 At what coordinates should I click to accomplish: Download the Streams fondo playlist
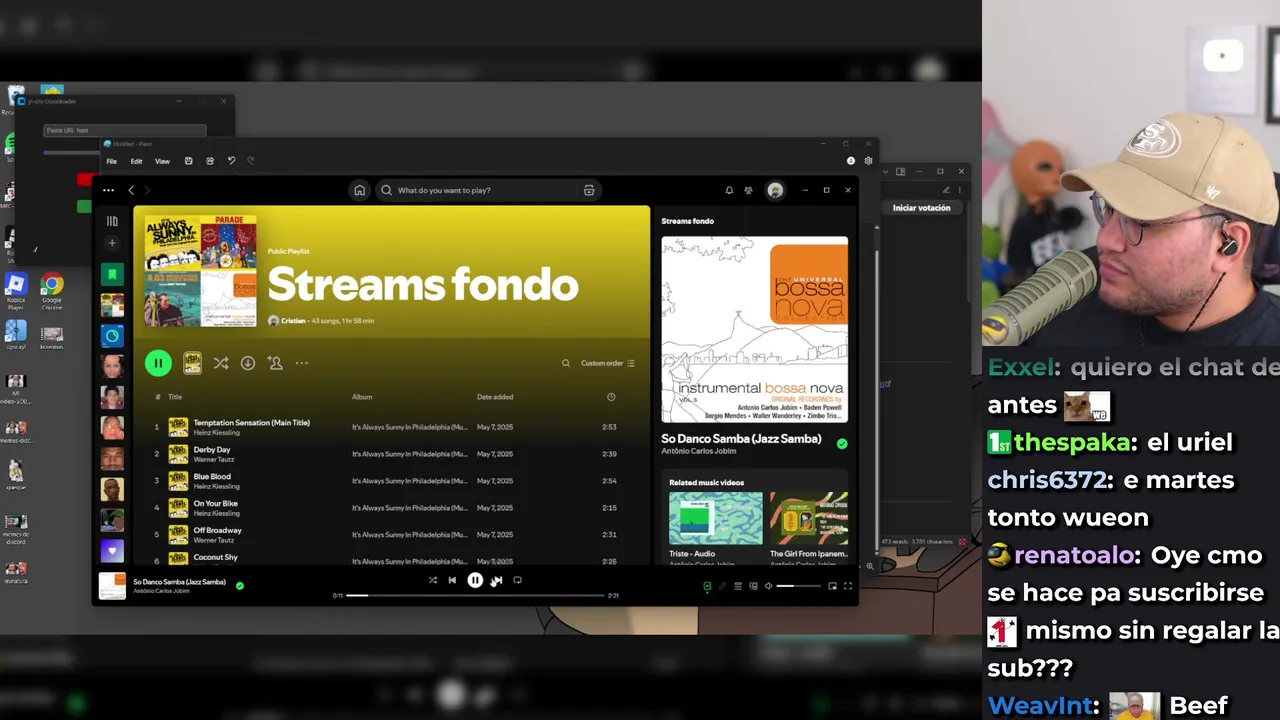[248, 363]
